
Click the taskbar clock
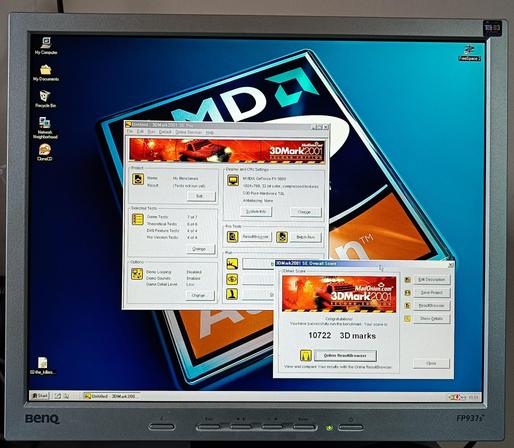[473, 397]
